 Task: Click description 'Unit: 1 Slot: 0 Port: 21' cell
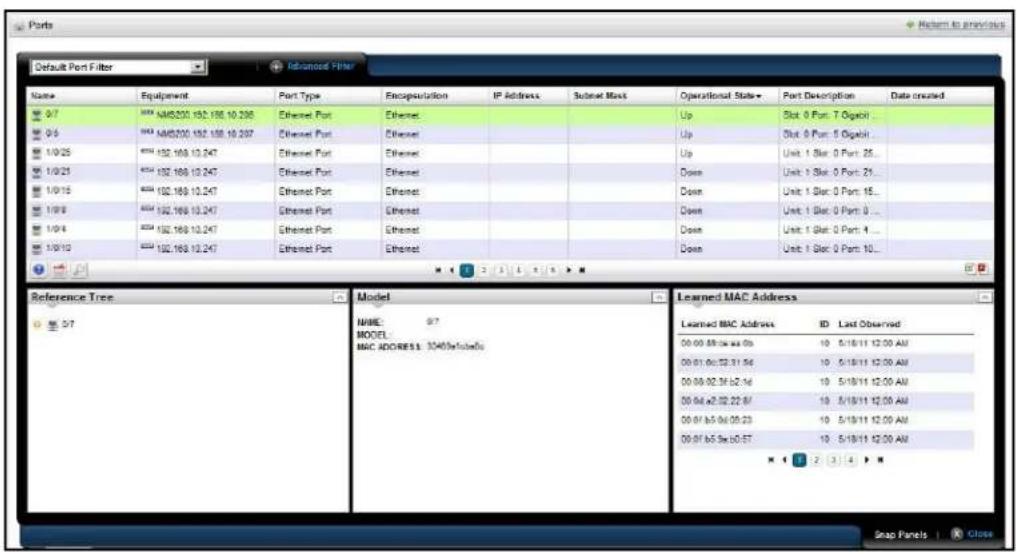[832, 173]
